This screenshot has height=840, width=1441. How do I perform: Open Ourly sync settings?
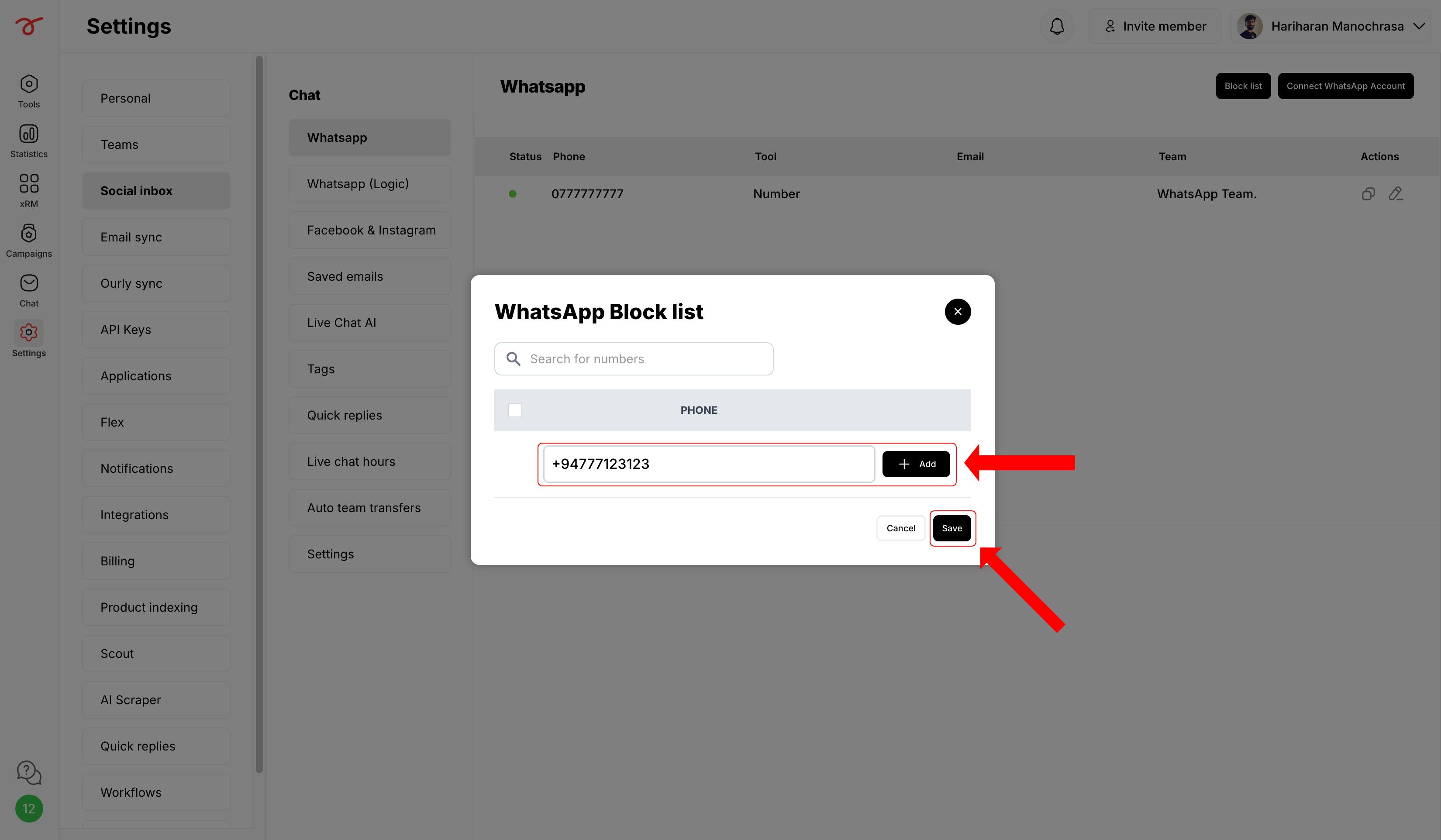(156, 284)
